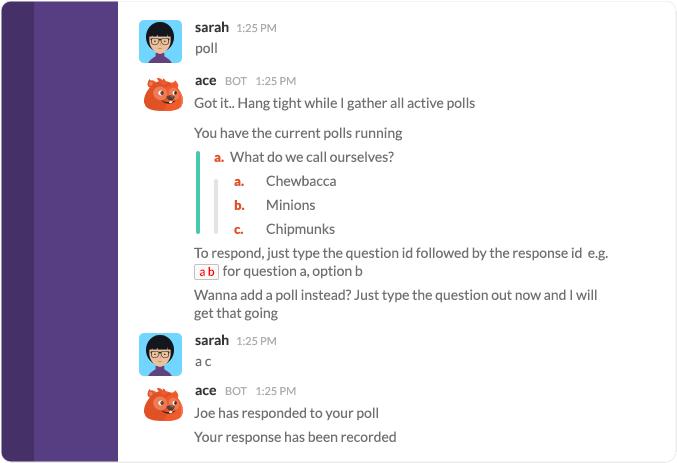Click the second BOT label beside ace
This screenshot has height=463, width=677.
(x=236, y=391)
